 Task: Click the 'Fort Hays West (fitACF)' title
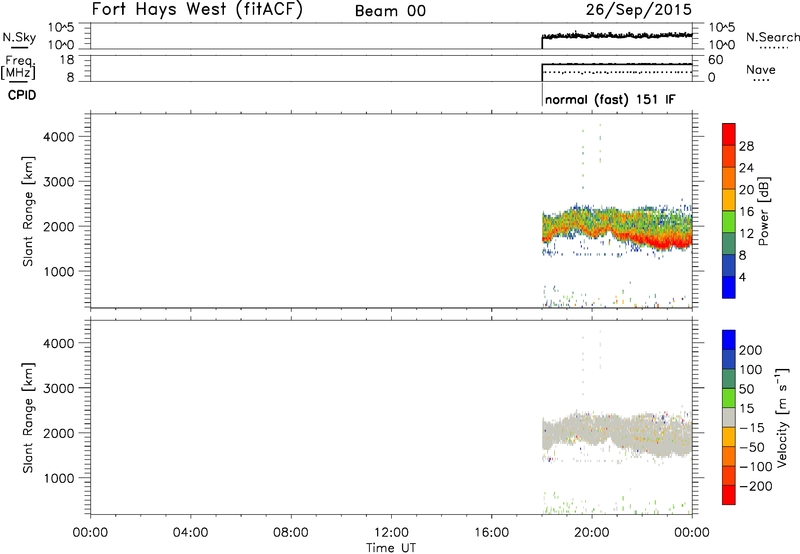[197, 9]
